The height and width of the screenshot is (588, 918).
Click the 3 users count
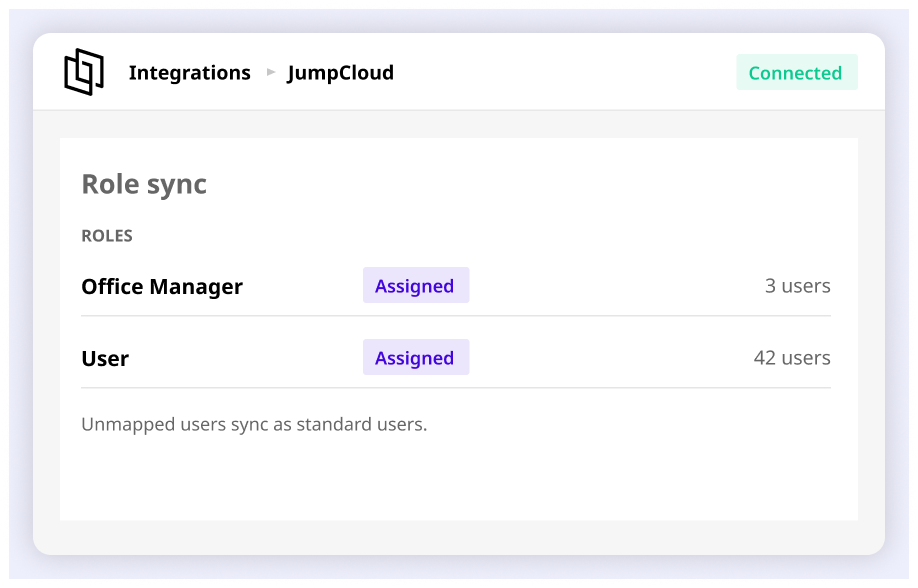click(797, 286)
